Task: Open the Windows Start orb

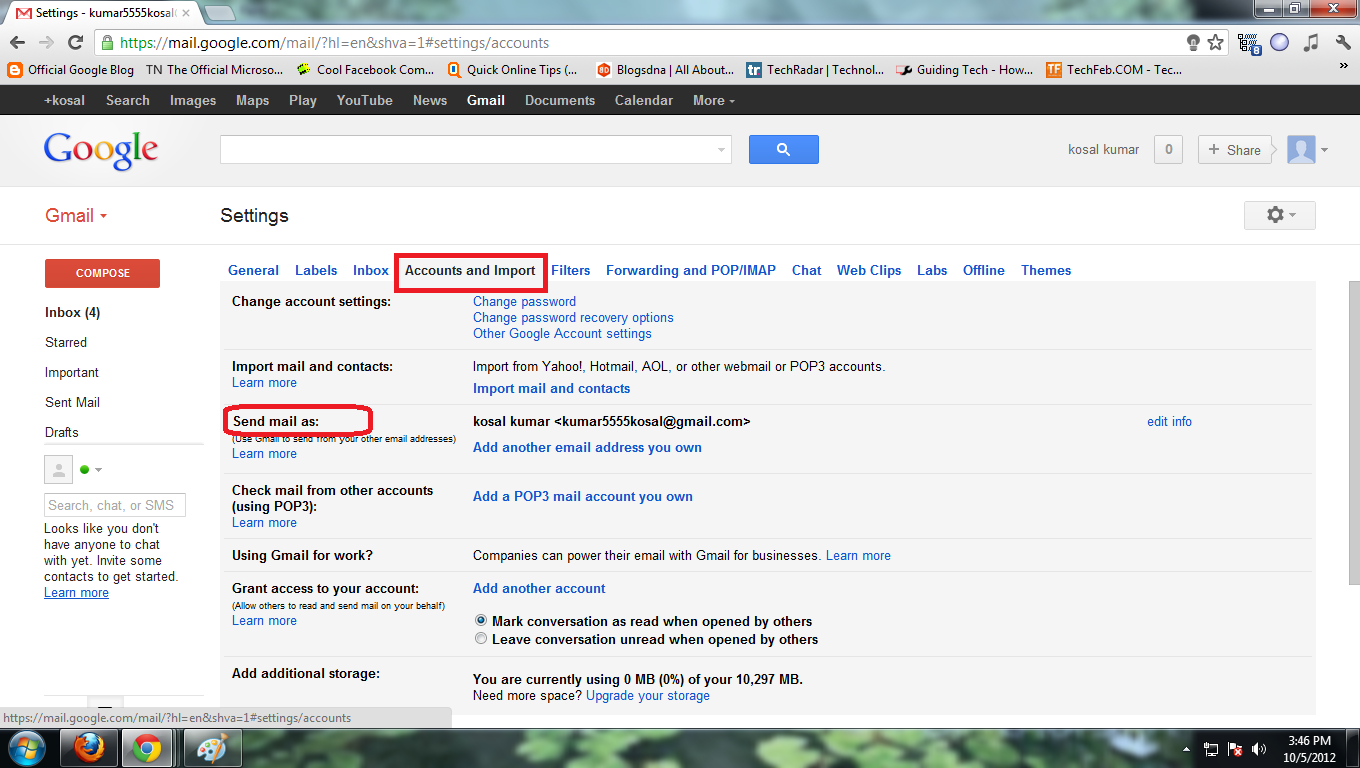Action: (x=25, y=748)
